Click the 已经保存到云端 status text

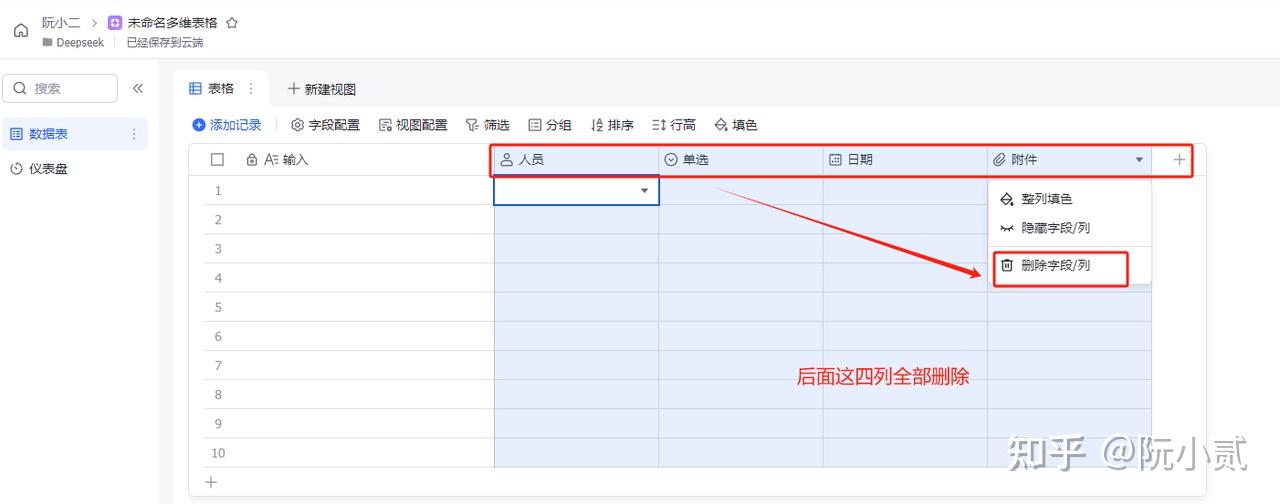pyautogui.click(x=165, y=43)
